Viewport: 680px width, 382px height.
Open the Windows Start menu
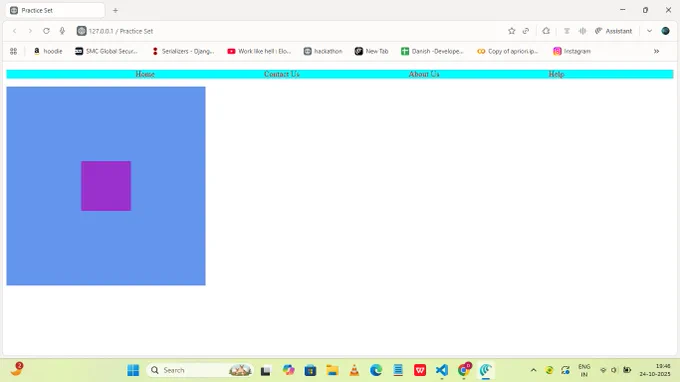click(x=133, y=370)
